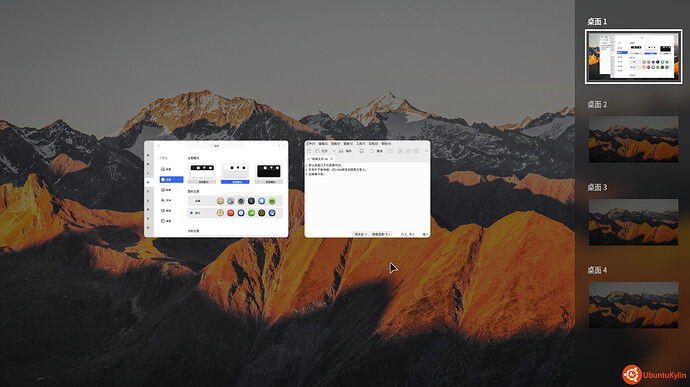Screen dimensions: 690x387
Task: Click the cut scissors icon in editor toolbar
Action: click(x=400, y=151)
